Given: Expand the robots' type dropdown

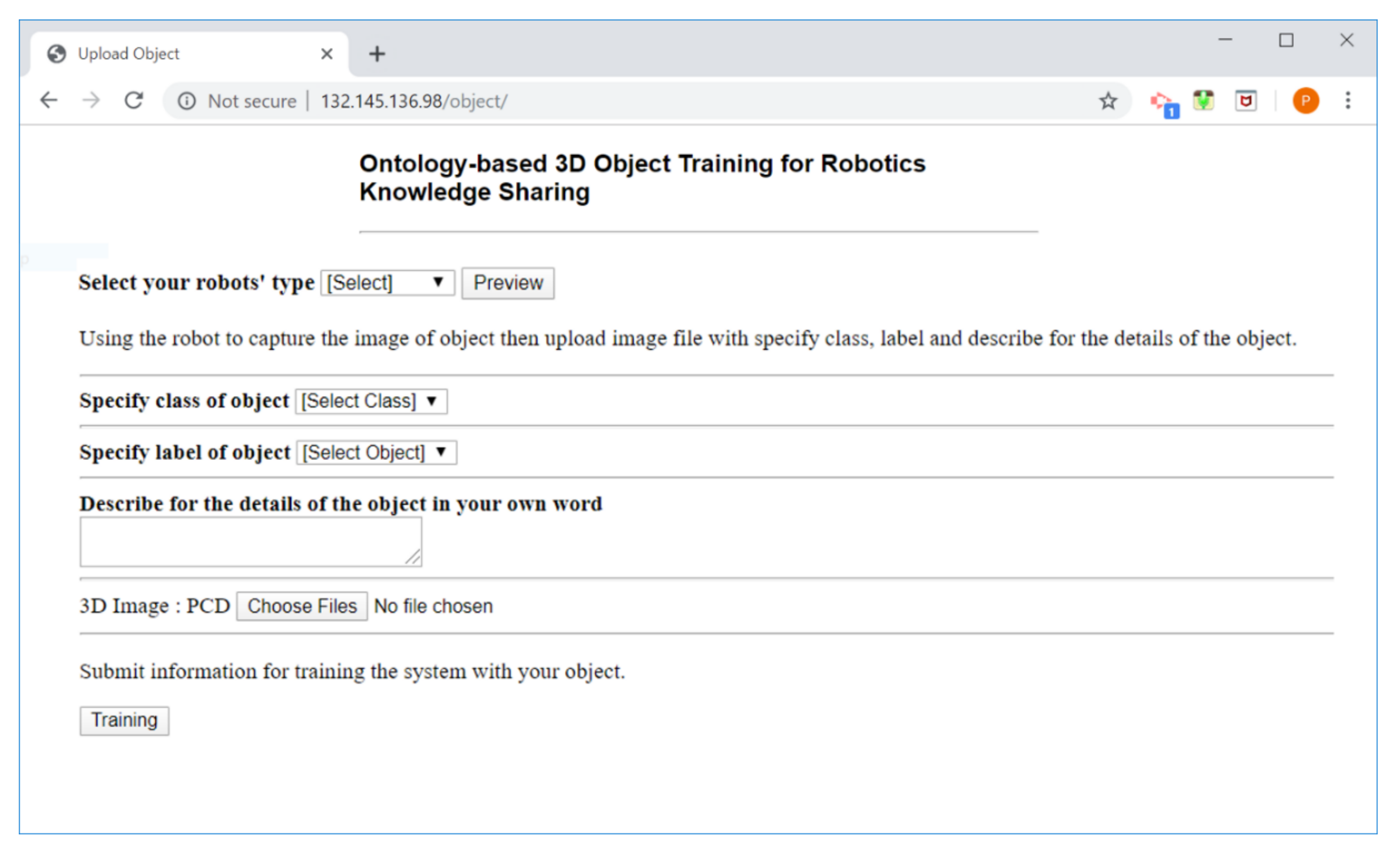Looking at the screenshot, I should [387, 283].
